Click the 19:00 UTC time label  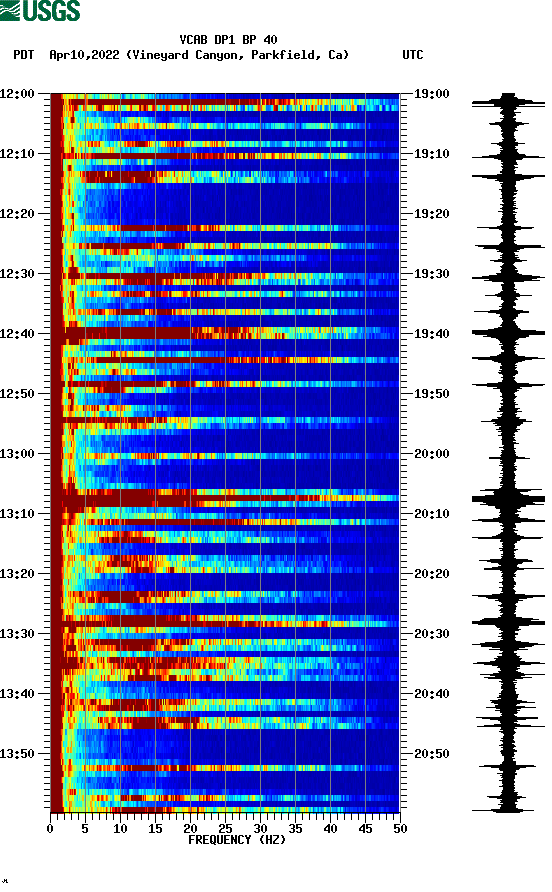click(431, 94)
